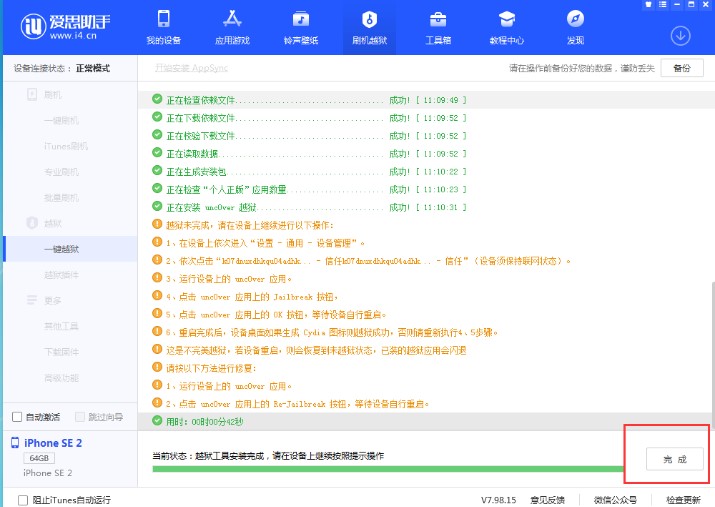Viewport: 715px width, 507px height.
Task: Select 其他工具 in sidebar
Action: 60,326
